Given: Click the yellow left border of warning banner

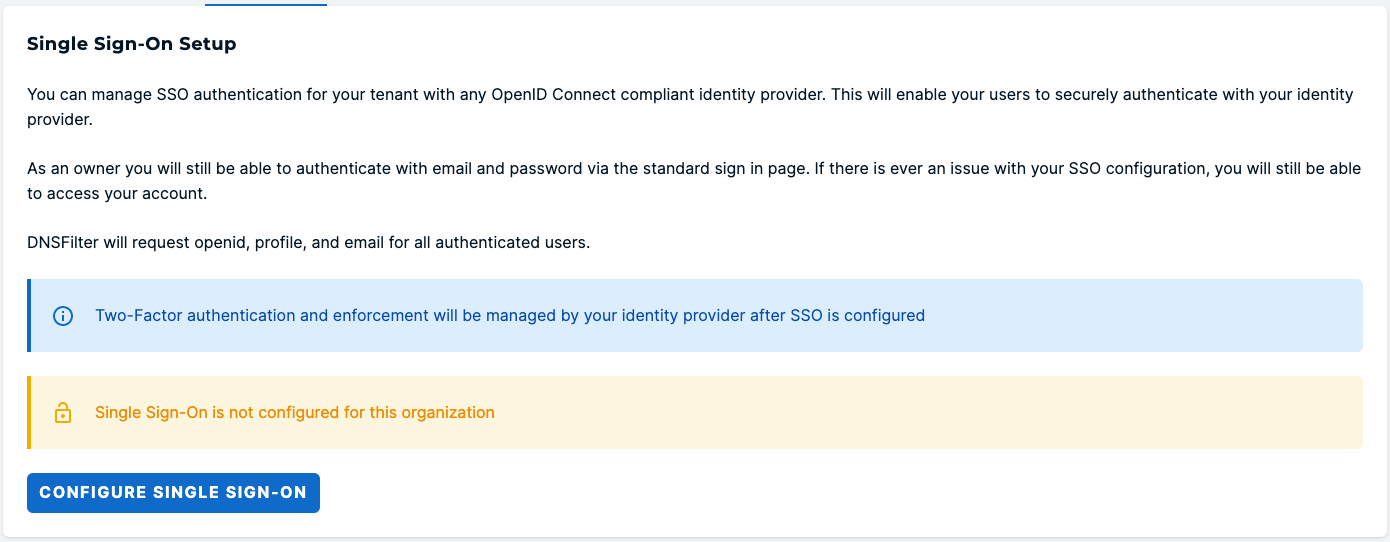Looking at the screenshot, I should click(29, 412).
